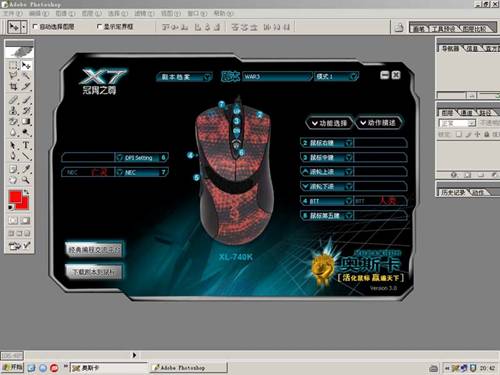
Task: Select the Brush tool
Action: tap(26, 99)
